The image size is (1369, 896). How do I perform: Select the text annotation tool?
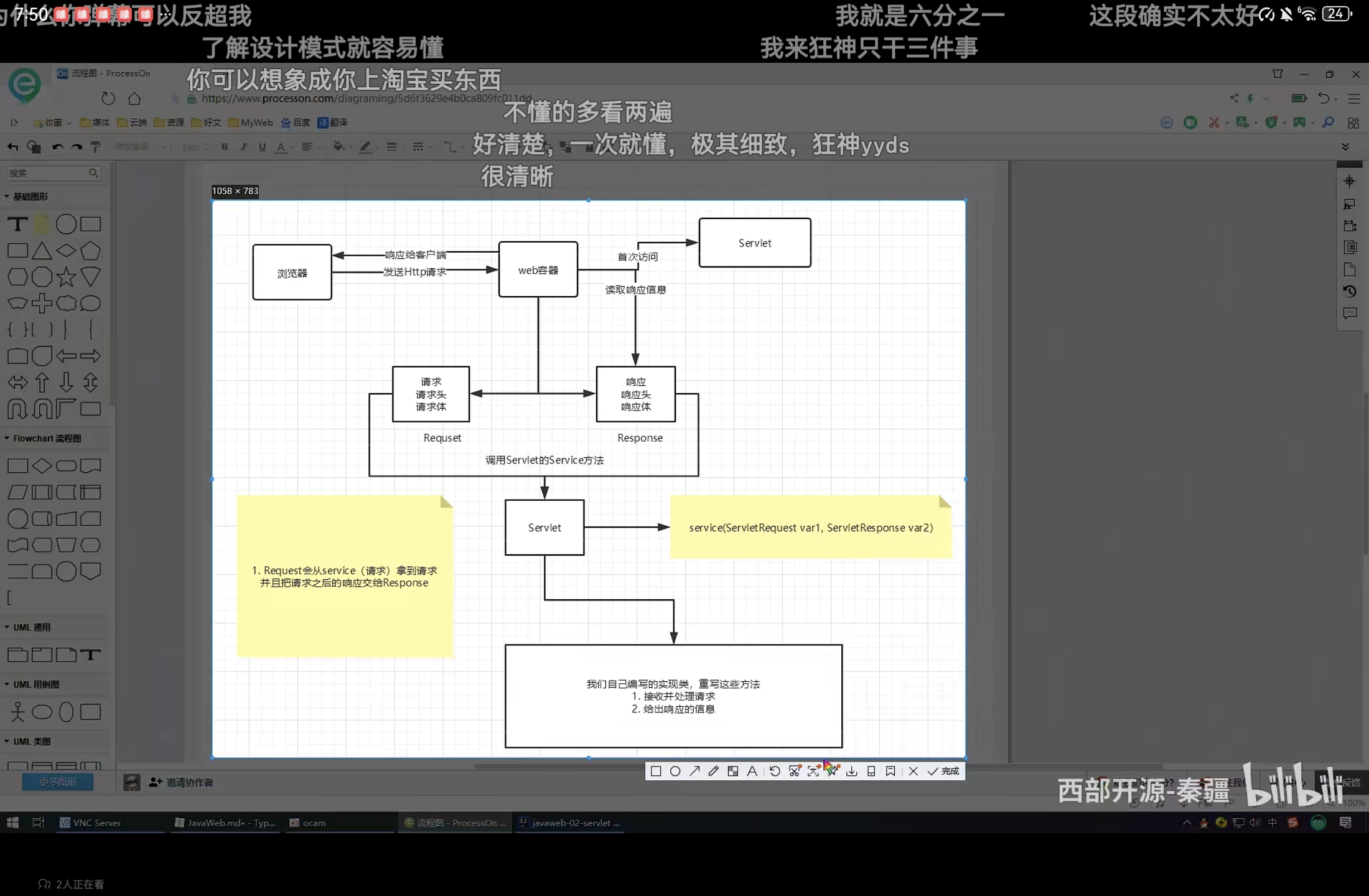tap(752, 772)
